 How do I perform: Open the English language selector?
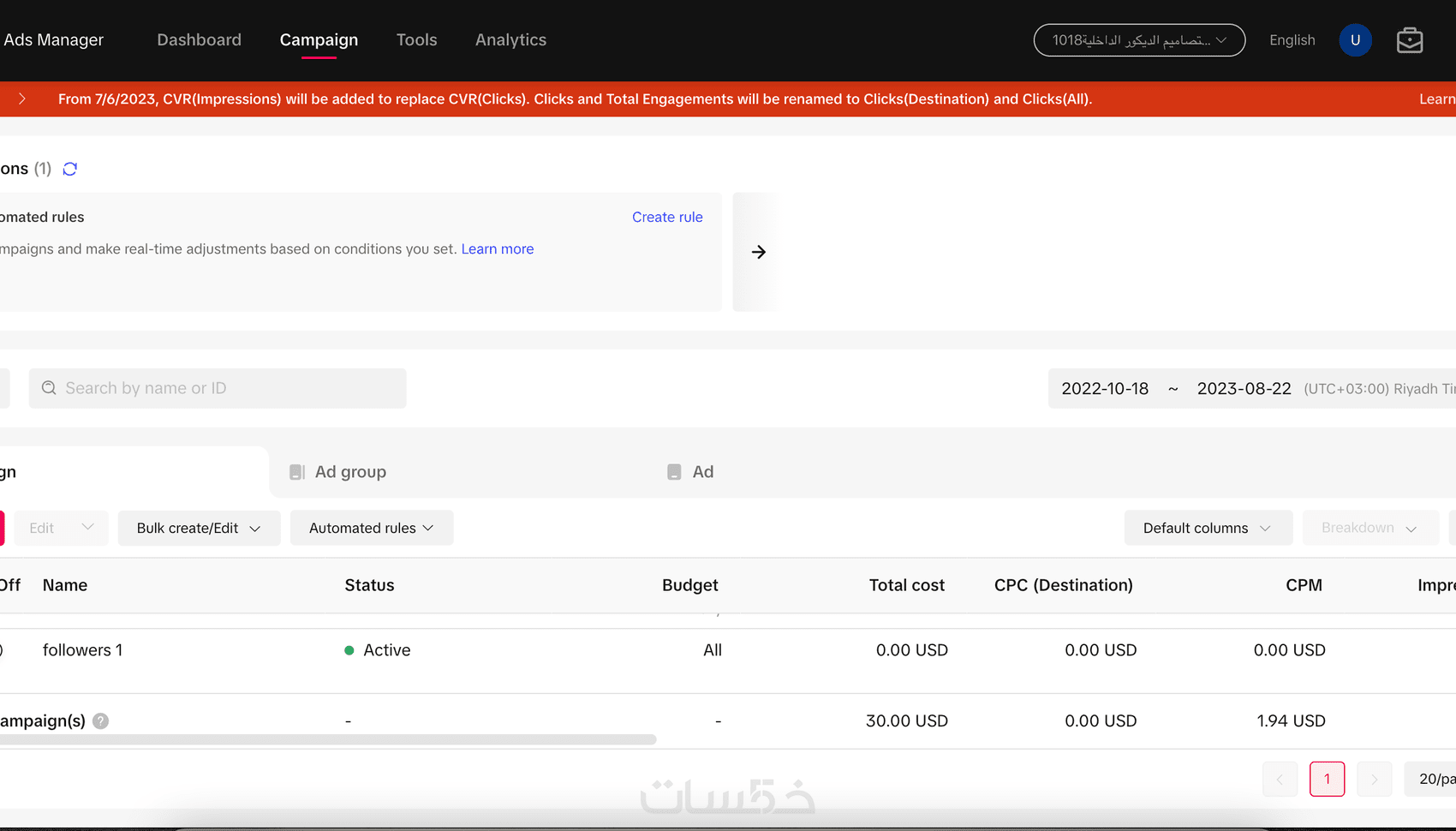pos(1292,40)
